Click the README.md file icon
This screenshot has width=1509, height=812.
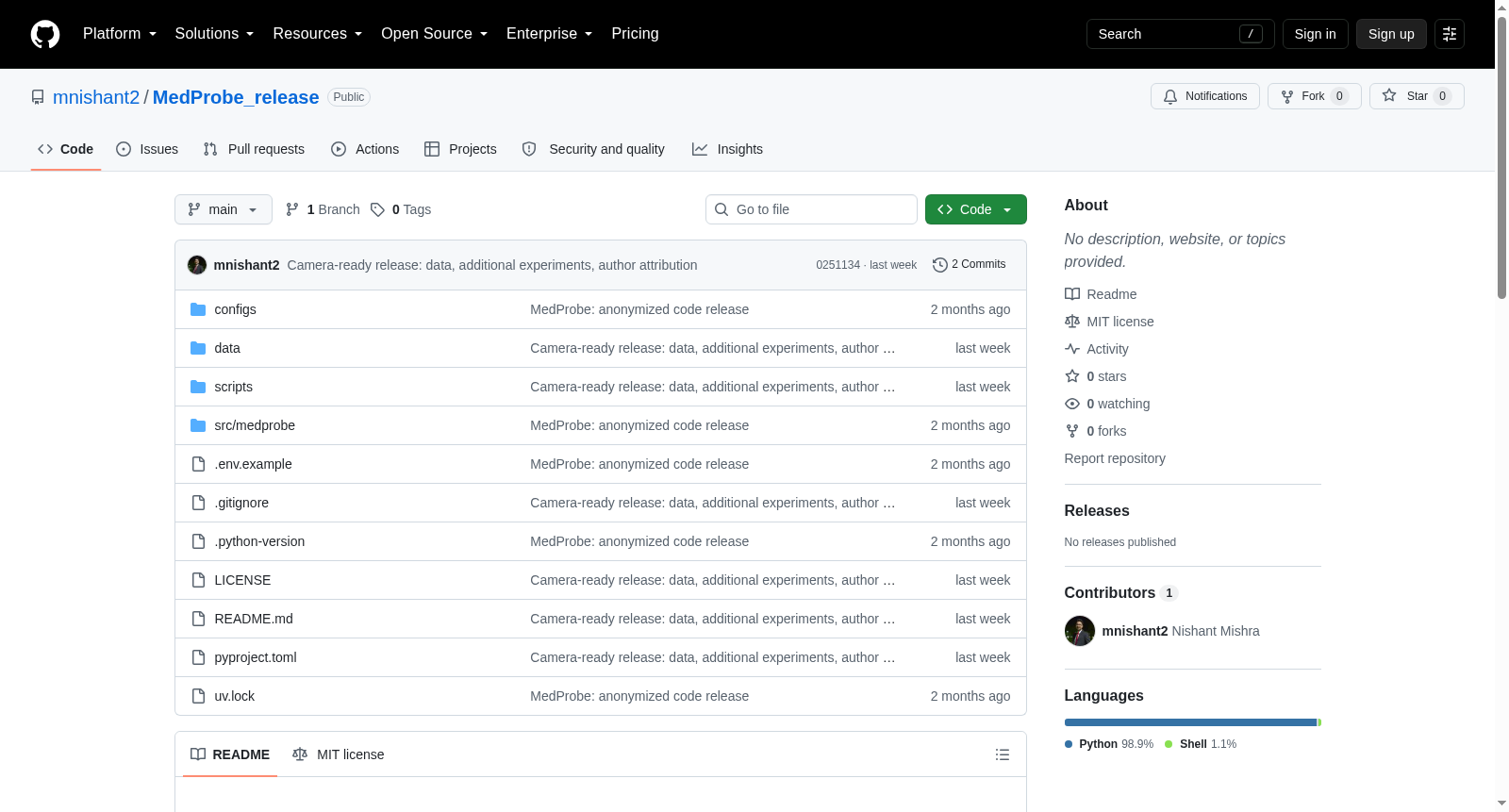click(198, 619)
